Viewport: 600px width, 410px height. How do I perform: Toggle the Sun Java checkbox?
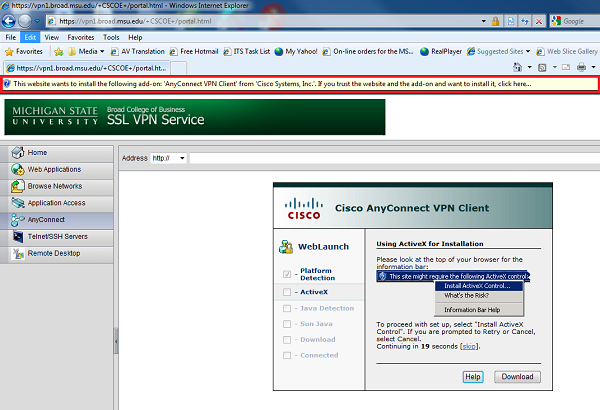click(x=287, y=324)
